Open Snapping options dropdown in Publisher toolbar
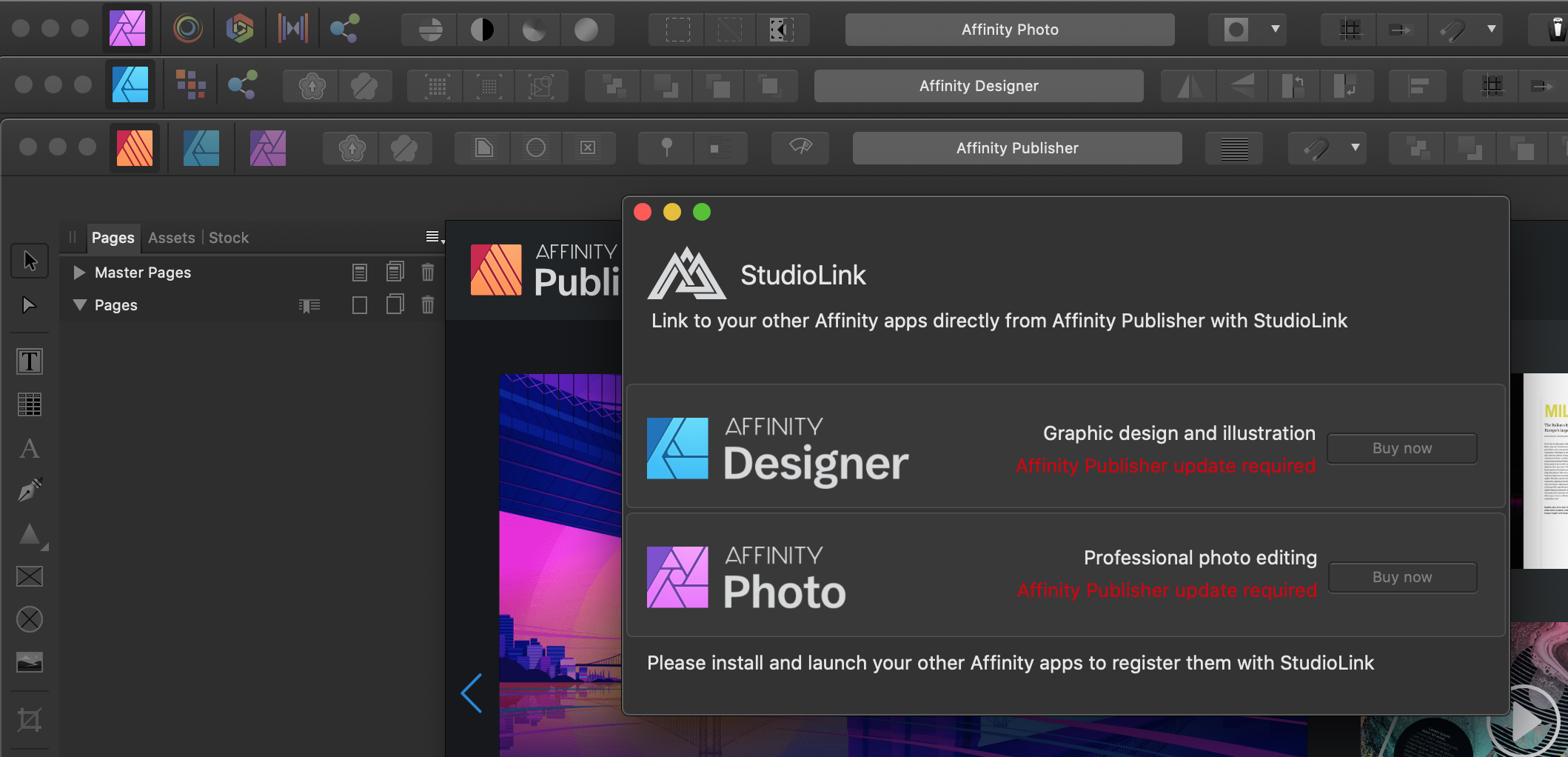Image resolution: width=1568 pixels, height=757 pixels. coord(1356,147)
